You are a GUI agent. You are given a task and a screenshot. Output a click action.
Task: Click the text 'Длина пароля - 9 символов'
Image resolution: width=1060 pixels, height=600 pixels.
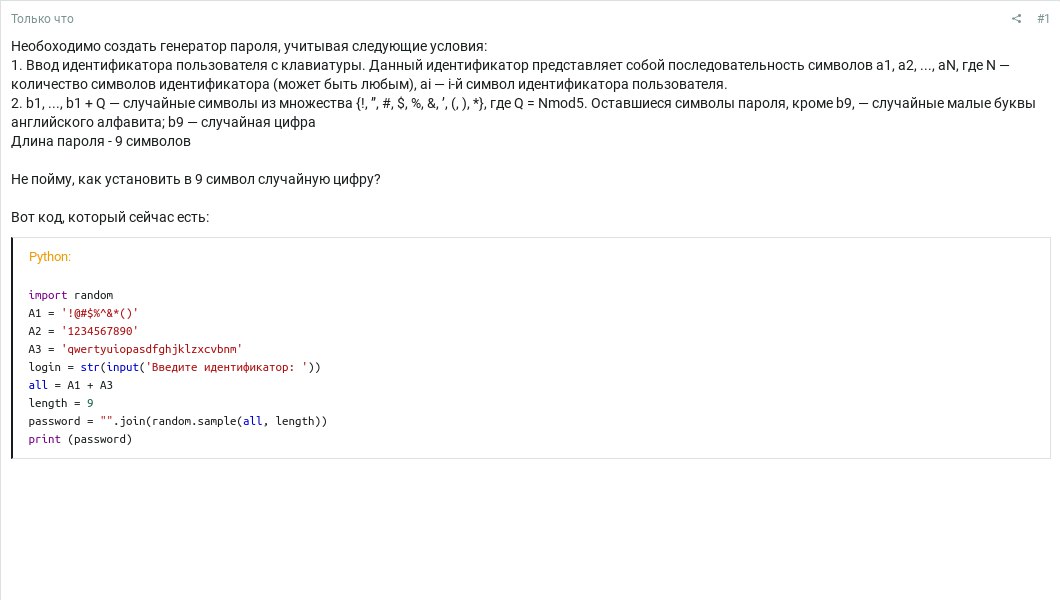point(101,141)
